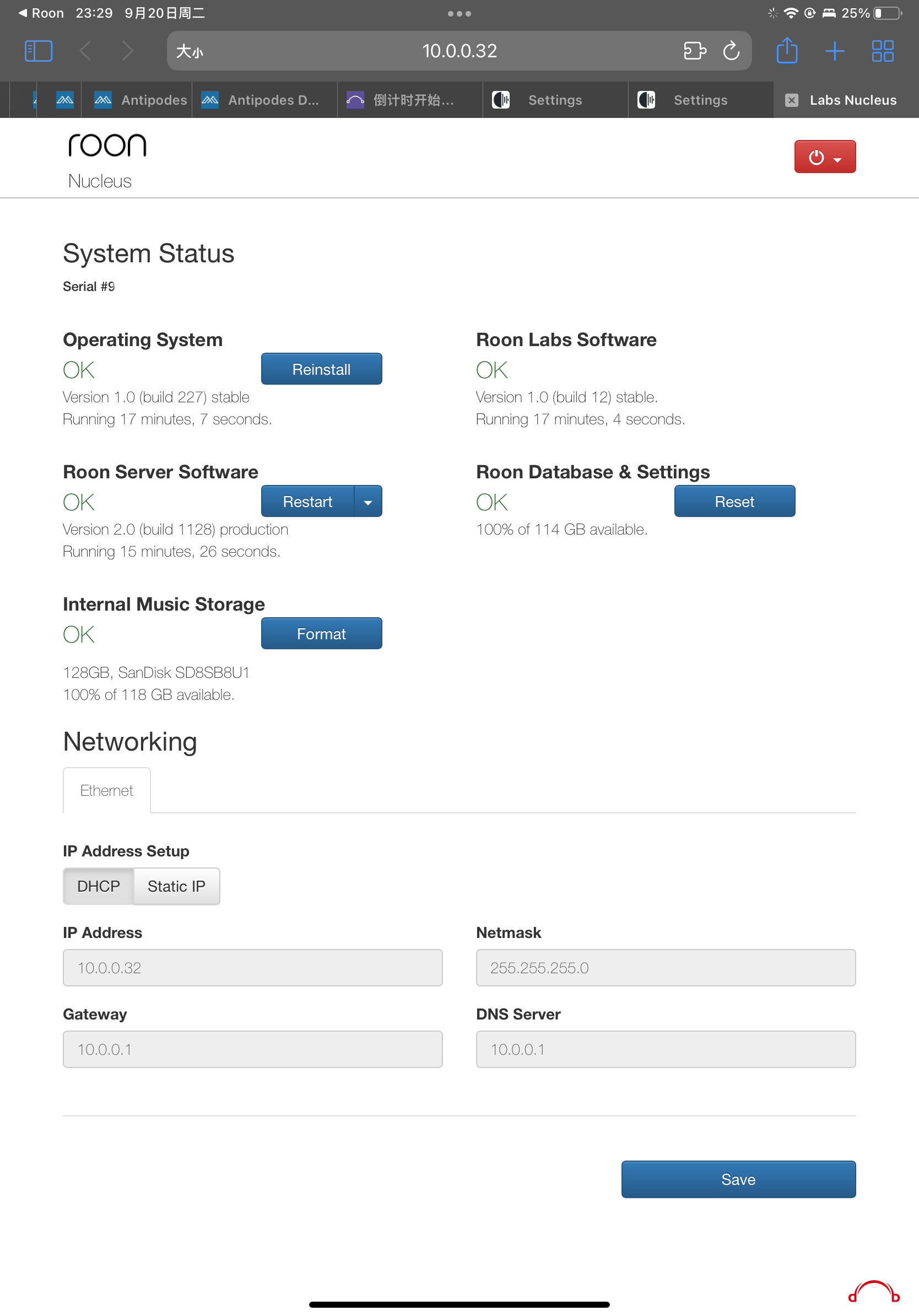Screen dimensions: 919x1316
Task: Tap the Wi-Fi status icon
Action: coord(791,13)
